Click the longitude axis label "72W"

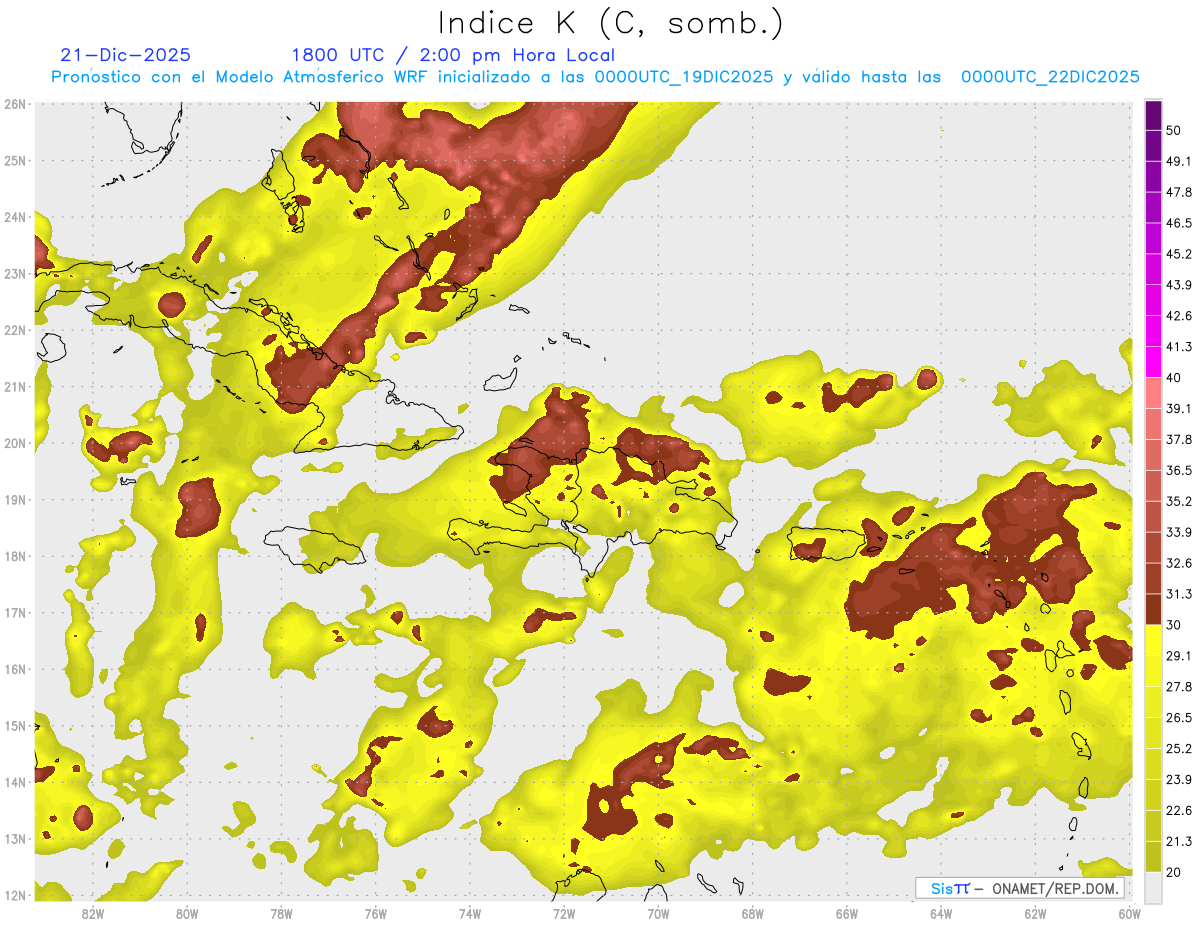(x=564, y=914)
